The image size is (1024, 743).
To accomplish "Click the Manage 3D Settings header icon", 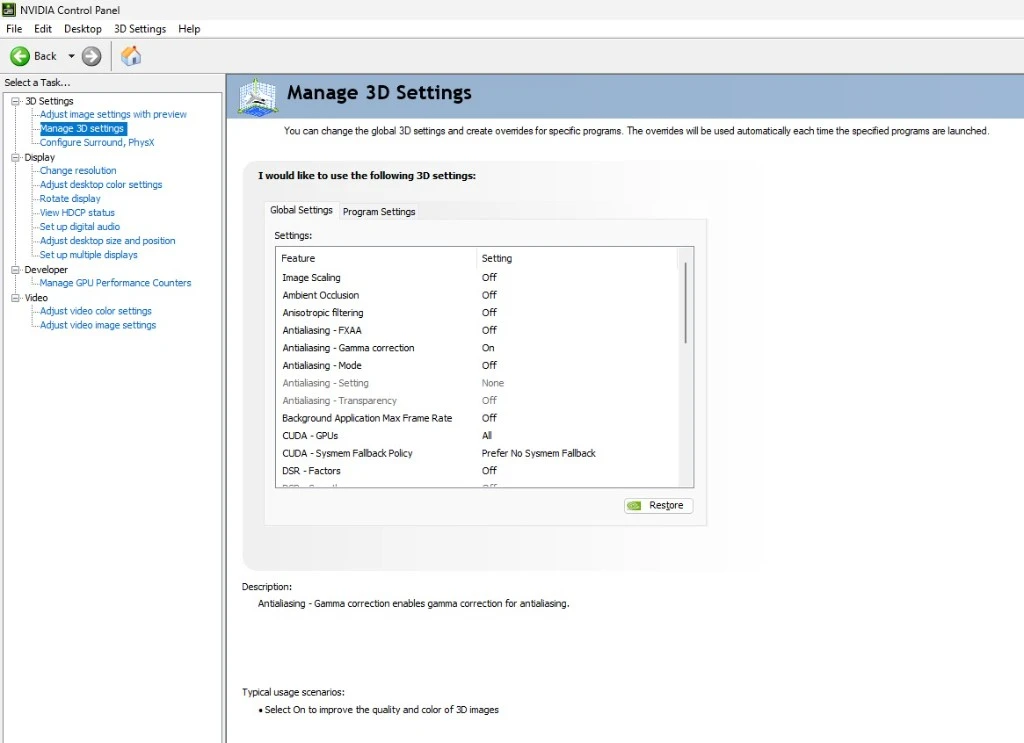I will pos(257,97).
